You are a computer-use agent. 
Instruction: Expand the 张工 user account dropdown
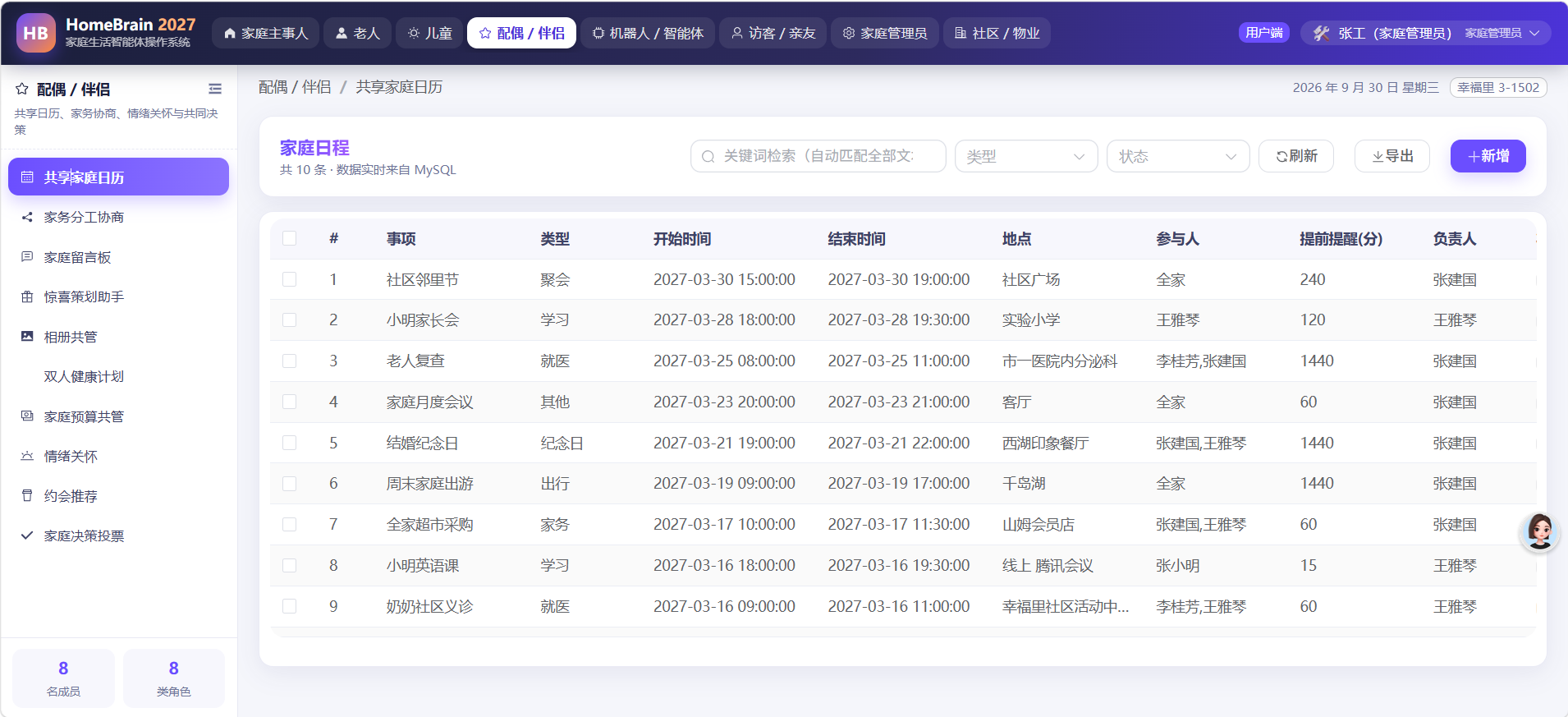1426,33
